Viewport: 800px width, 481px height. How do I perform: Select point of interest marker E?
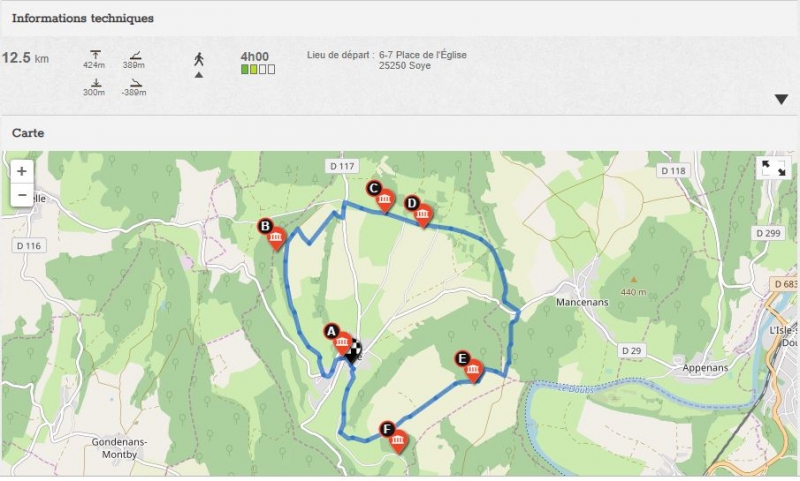click(469, 367)
